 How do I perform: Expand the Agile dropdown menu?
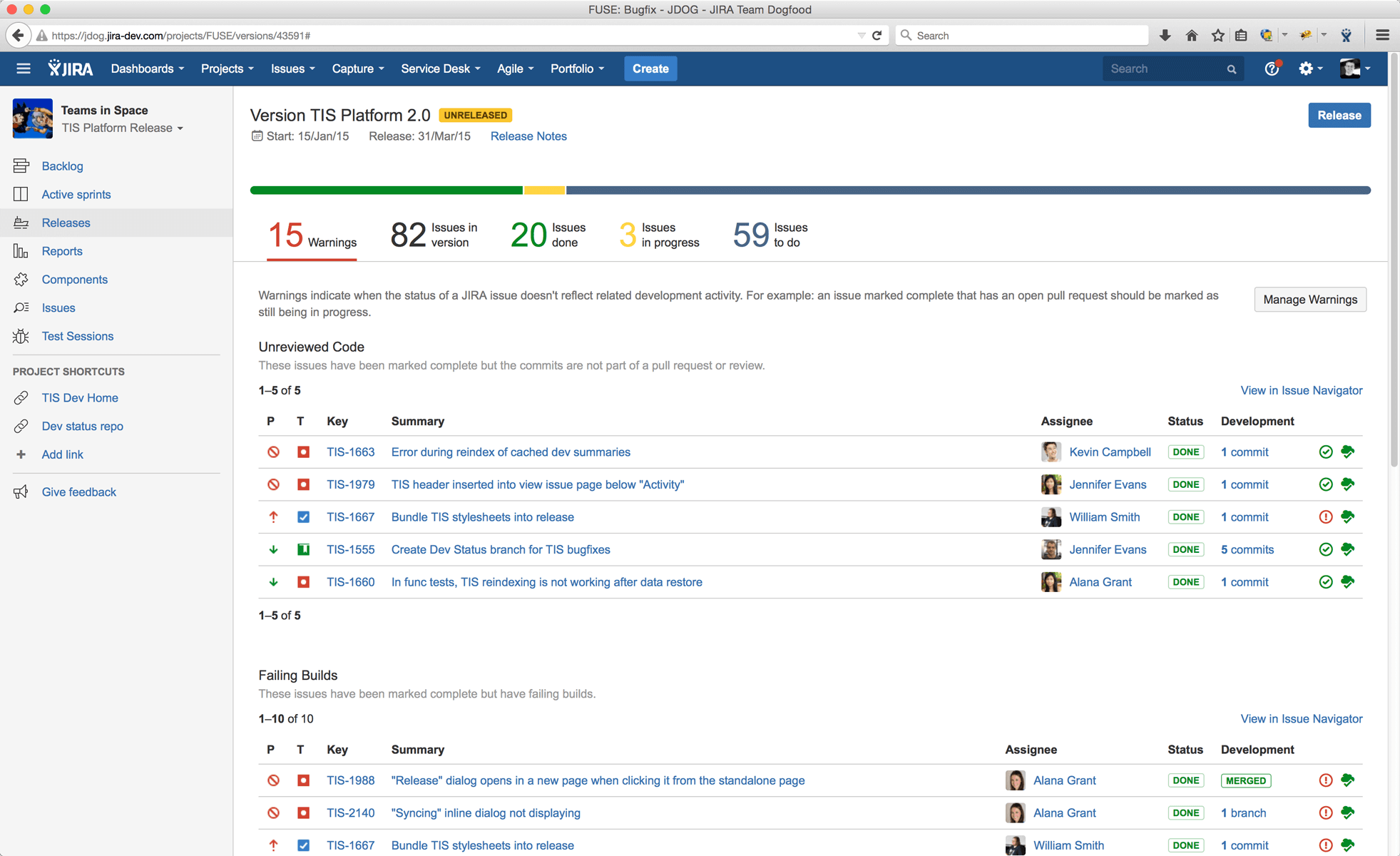pos(514,69)
